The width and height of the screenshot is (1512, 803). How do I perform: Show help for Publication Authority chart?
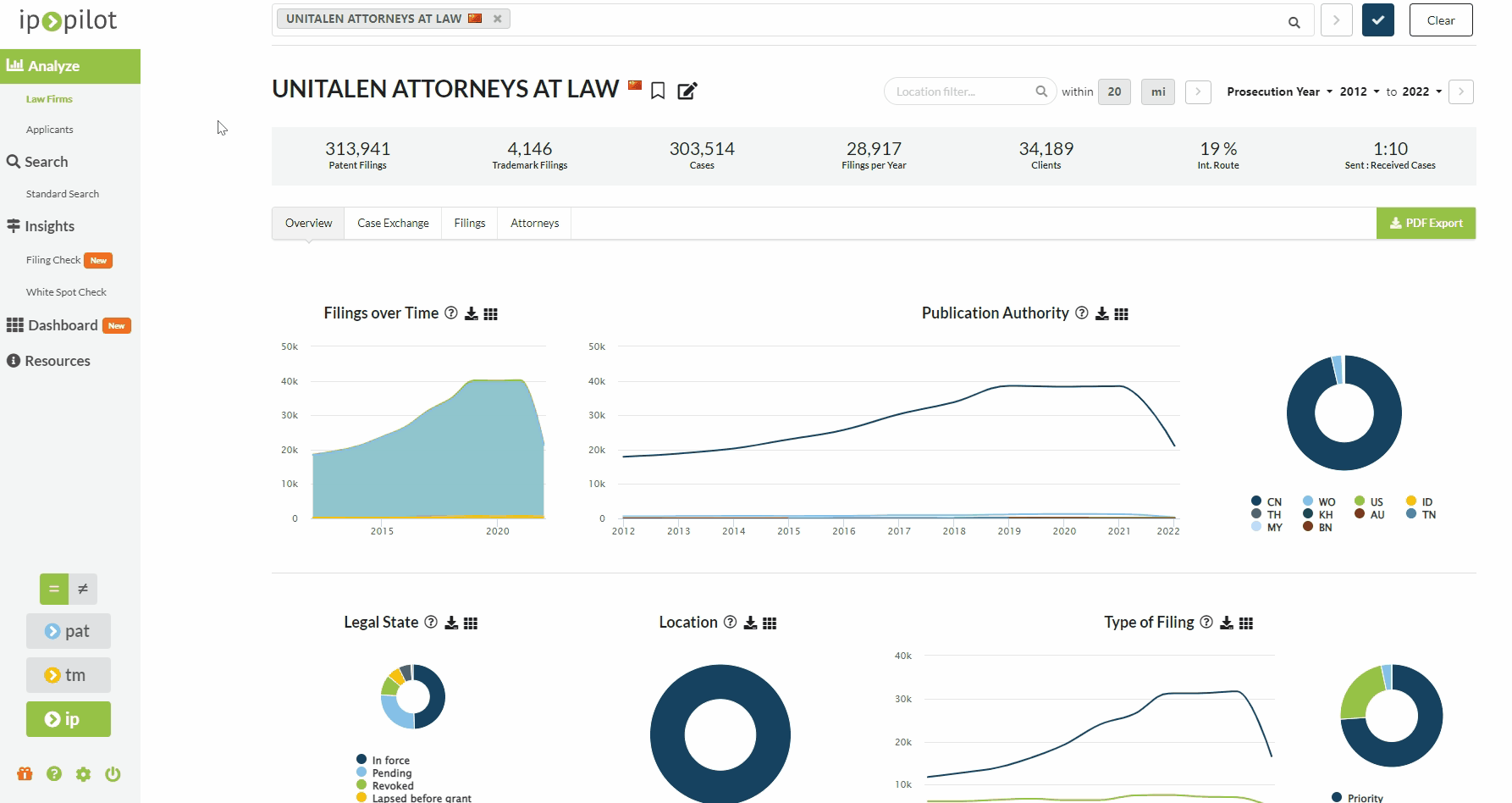(x=1082, y=313)
